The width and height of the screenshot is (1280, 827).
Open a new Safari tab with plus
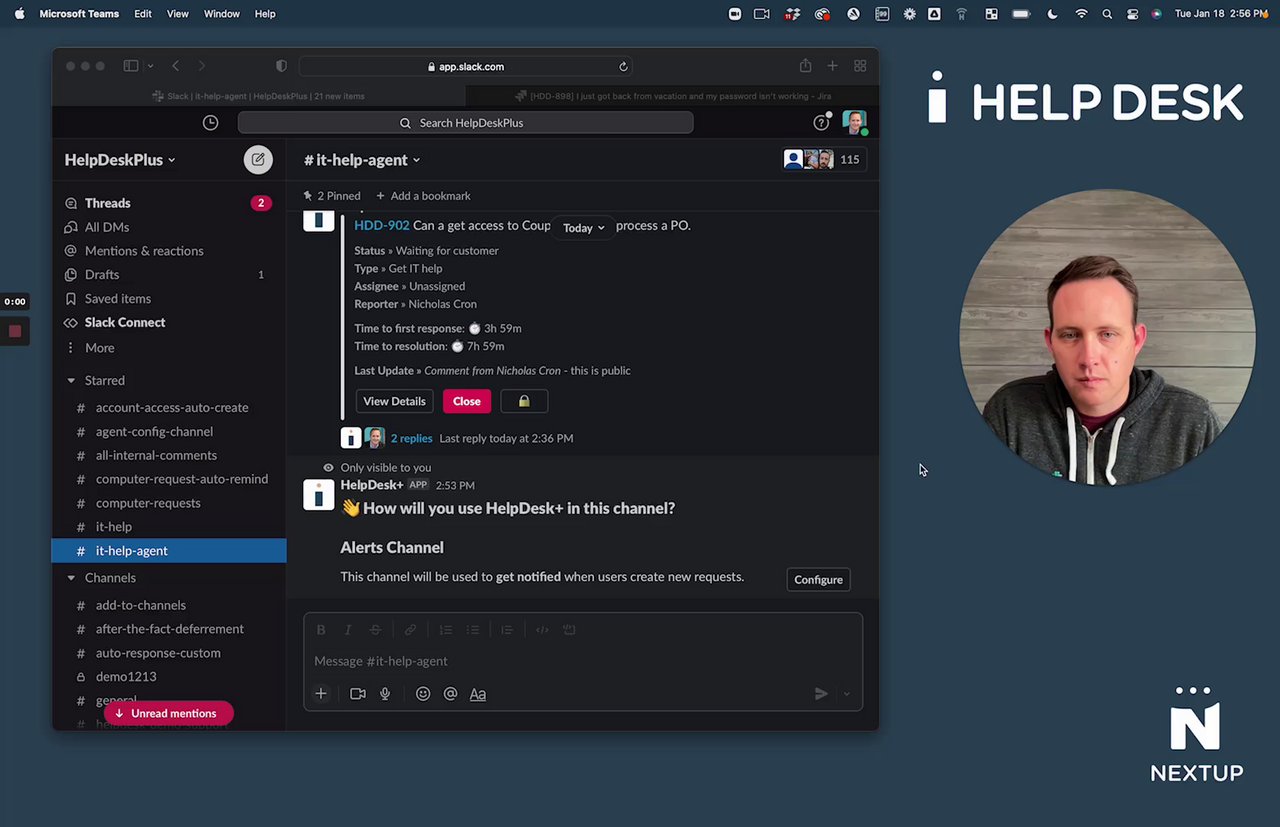(832, 66)
